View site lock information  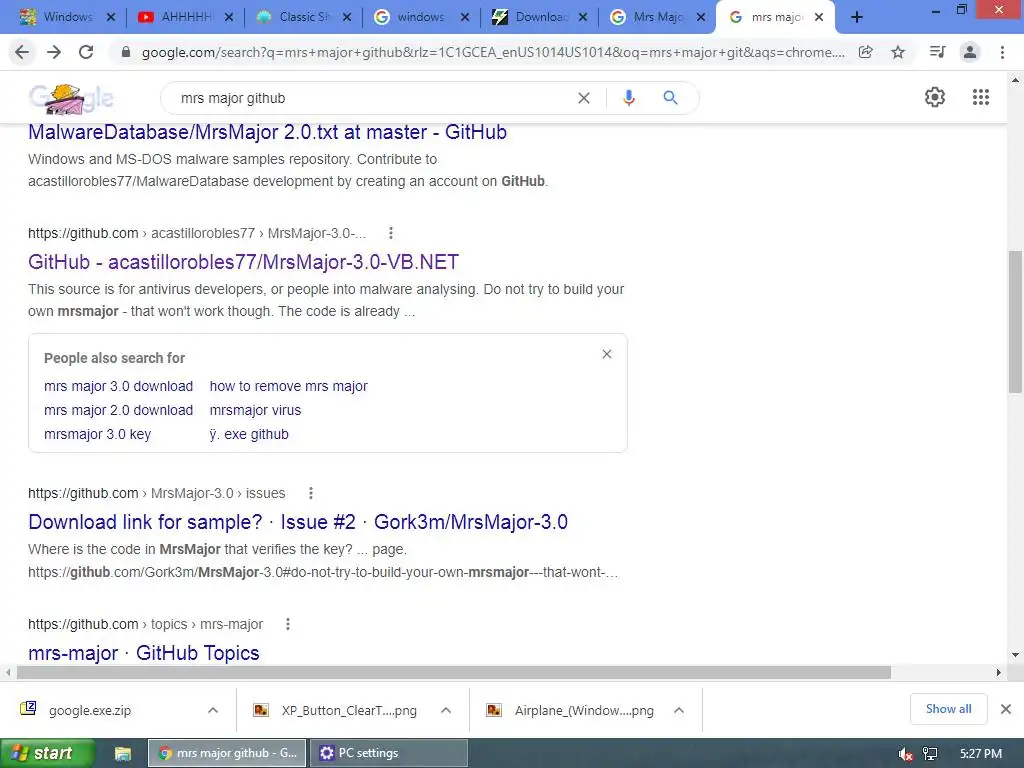click(x=126, y=52)
